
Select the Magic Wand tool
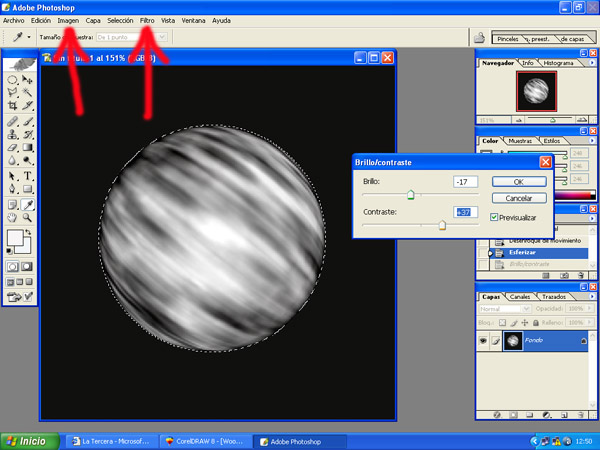27,92
